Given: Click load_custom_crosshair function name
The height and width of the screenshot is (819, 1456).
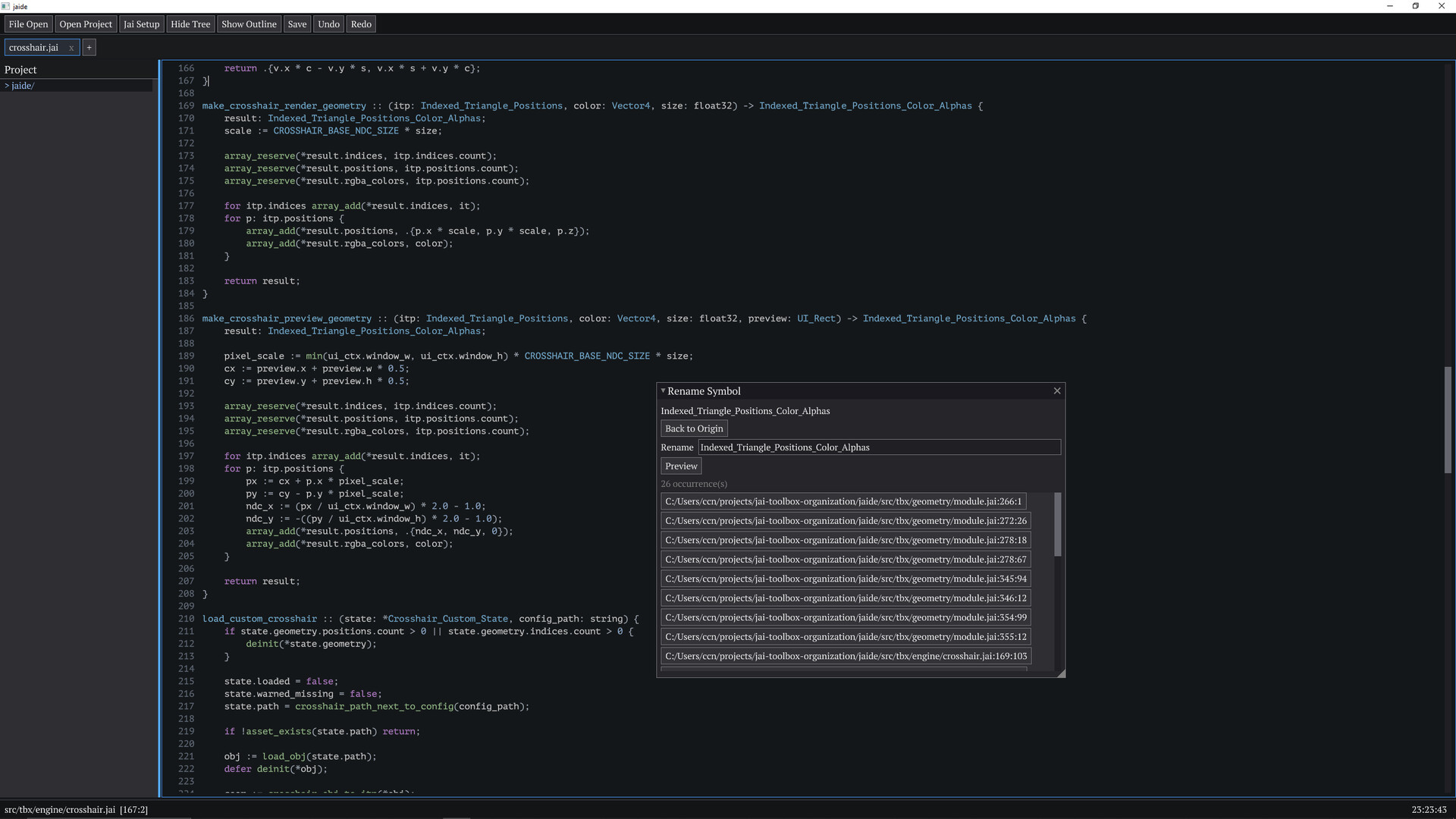Looking at the screenshot, I should (259, 619).
